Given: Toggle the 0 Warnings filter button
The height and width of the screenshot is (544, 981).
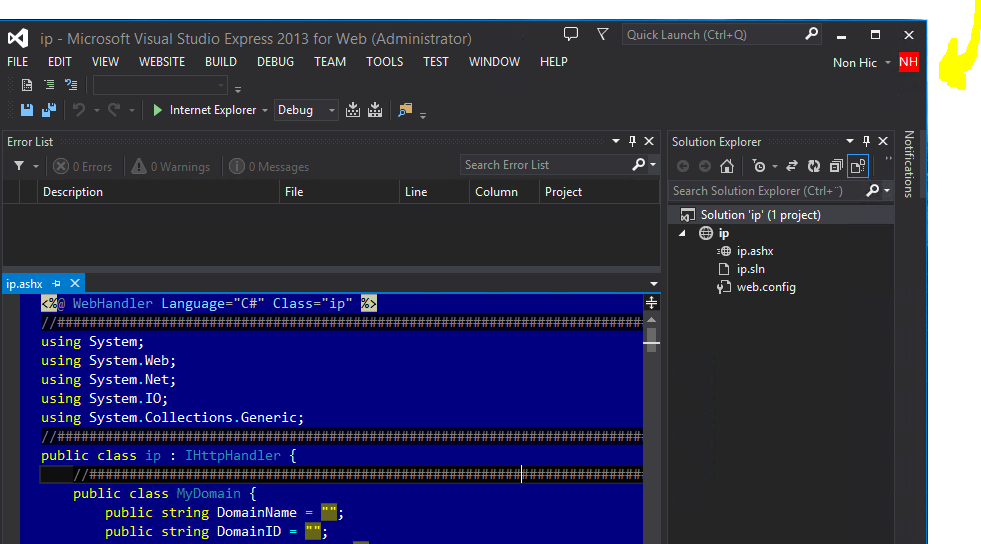Looking at the screenshot, I should (x=170, y=166).
